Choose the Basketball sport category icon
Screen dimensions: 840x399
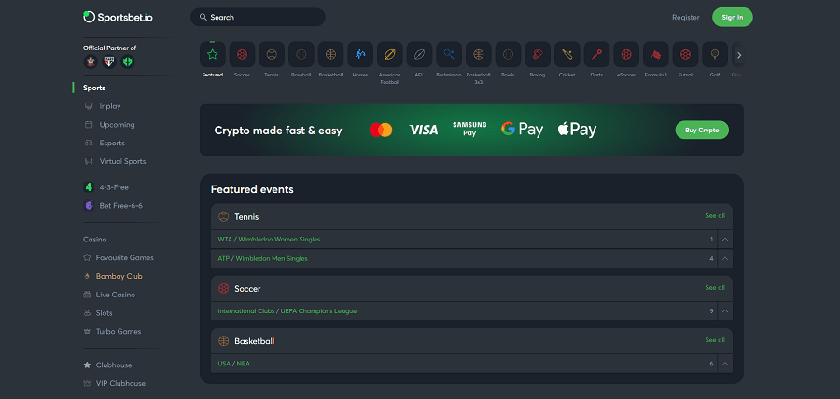[331, 54]
